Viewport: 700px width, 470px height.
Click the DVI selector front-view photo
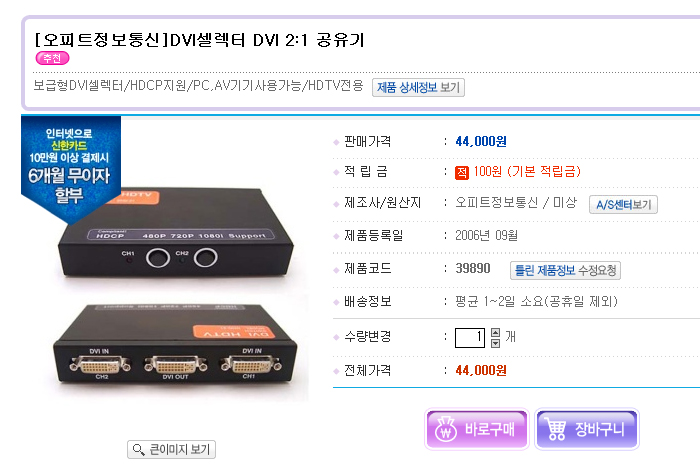click(176, 234)
